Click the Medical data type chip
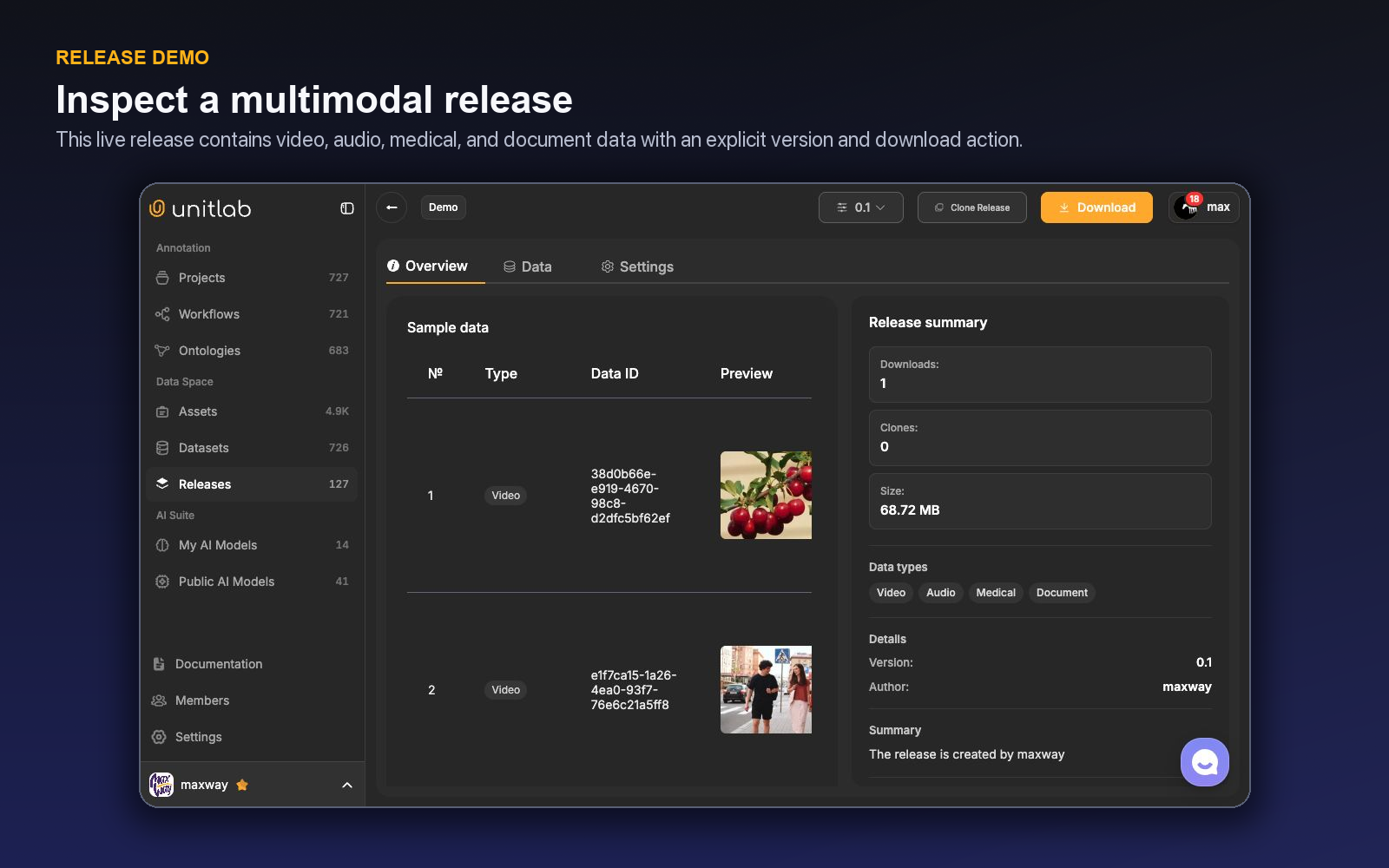This screenshot has height=868, width=1389. 996,593
